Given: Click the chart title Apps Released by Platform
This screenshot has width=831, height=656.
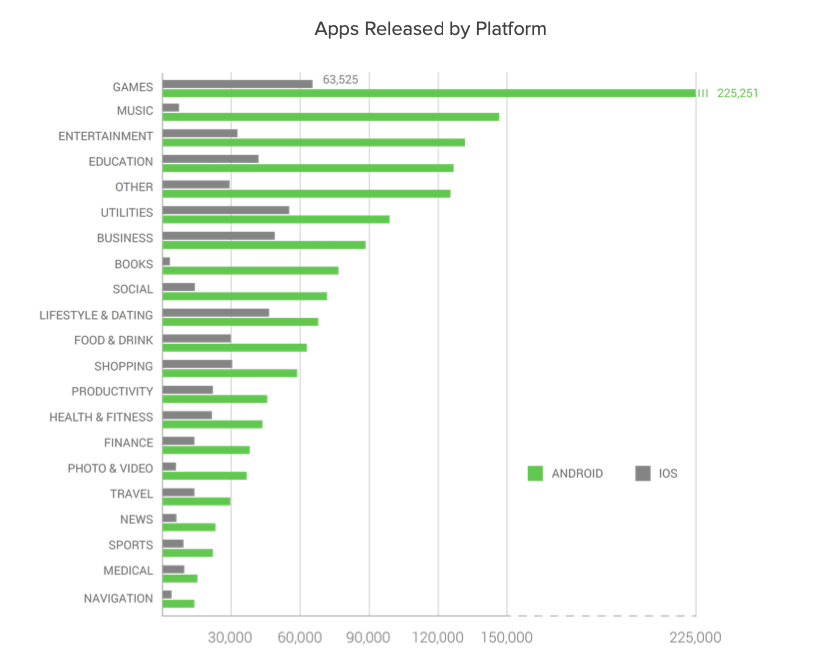Looking at the screenshot, I should (x=430, y=28).
